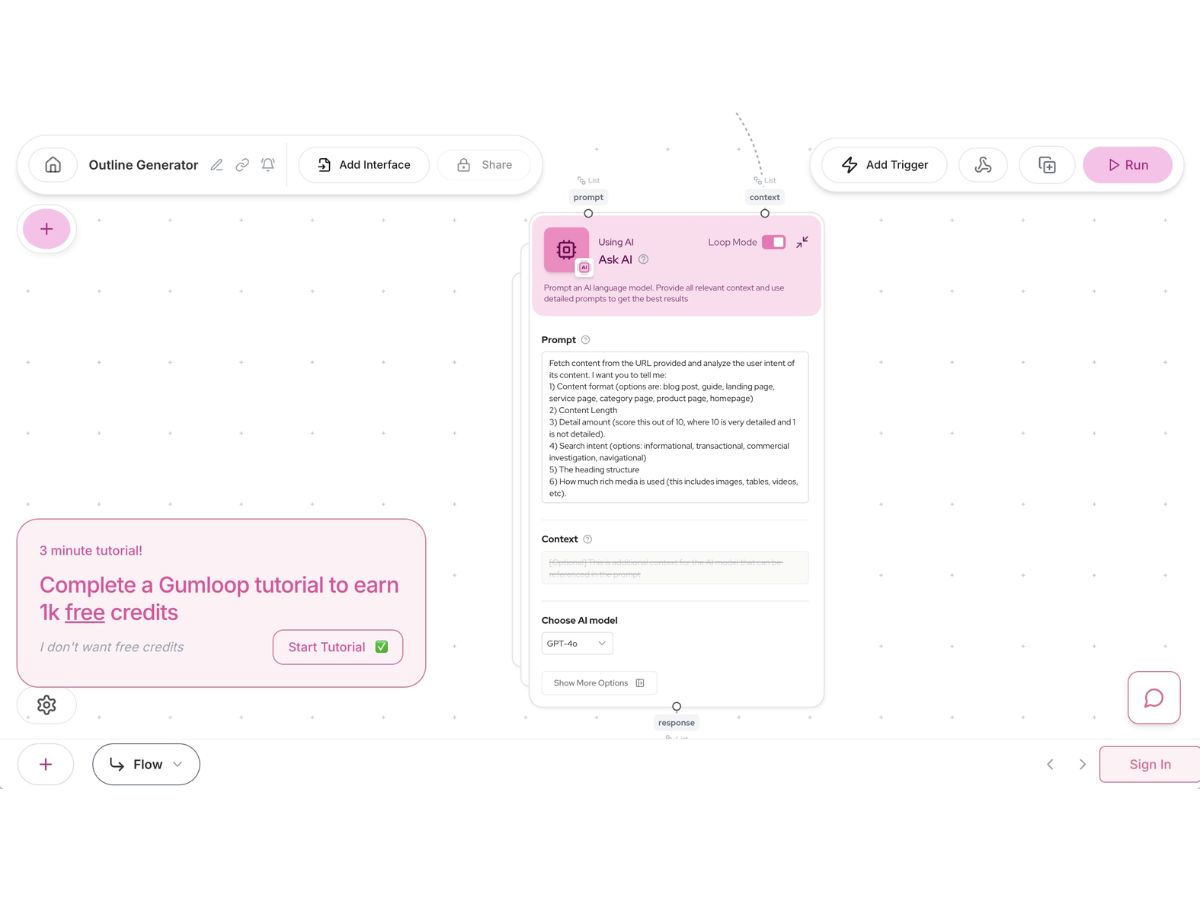Click "Choose AI model" label
This screenshot has height=900, width=1200.
point(580,620)
